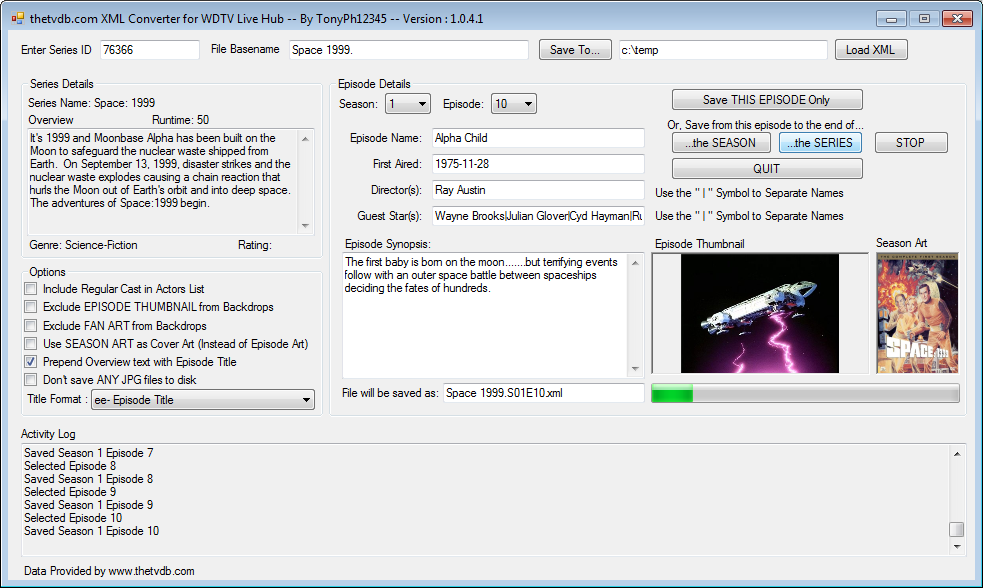Toggle Exclude FAN ART from Backdrops

pyautogui.click(x=30, y=326)
